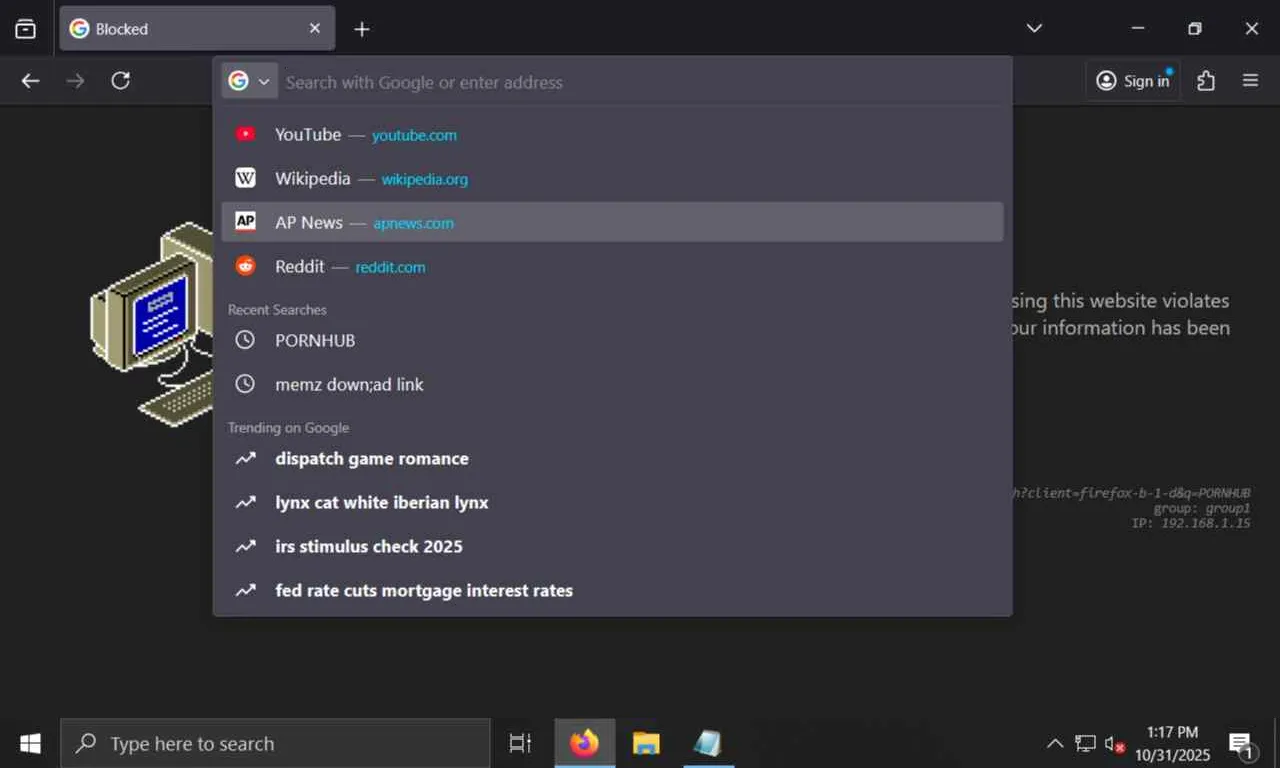The height and width of the screenshot is (768, 1280).
Task: Open the search engine selector dropdown
Action: pyautogui.click(x=249, y=82)
